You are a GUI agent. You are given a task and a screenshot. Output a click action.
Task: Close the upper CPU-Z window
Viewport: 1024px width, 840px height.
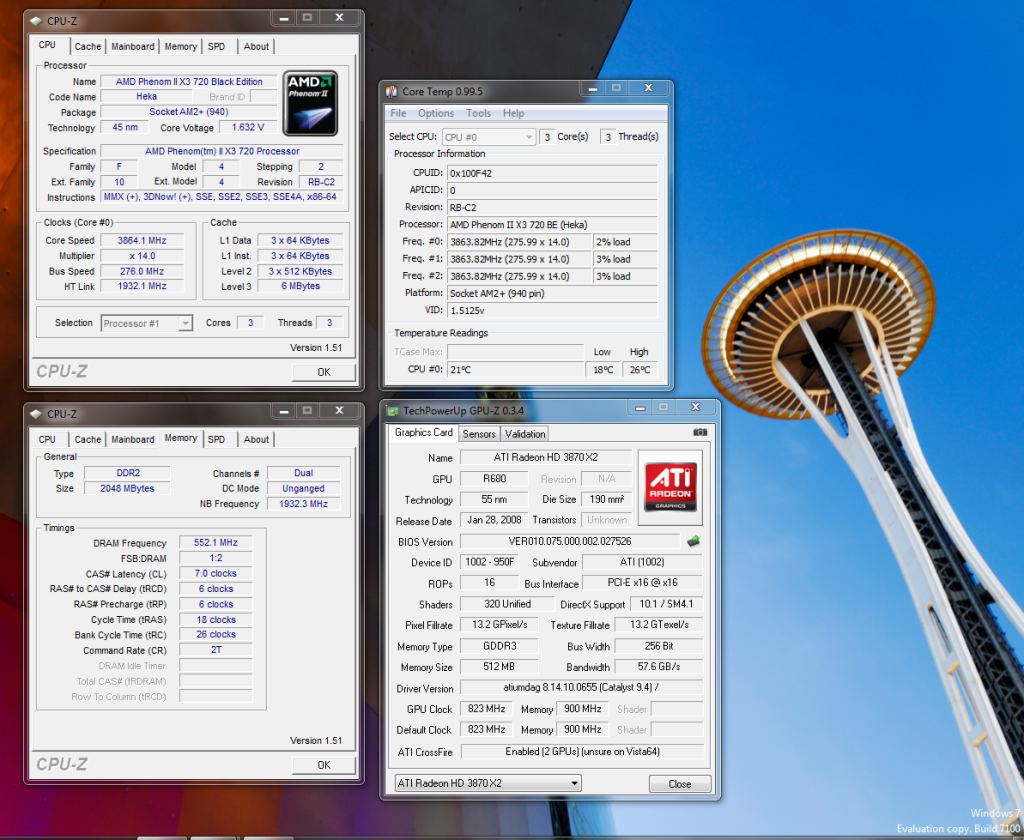click(340, 18)
